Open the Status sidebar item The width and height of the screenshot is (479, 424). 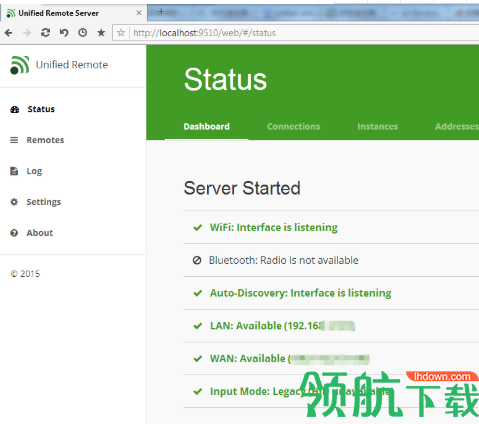pyautogui.click(x=41, y=109)
